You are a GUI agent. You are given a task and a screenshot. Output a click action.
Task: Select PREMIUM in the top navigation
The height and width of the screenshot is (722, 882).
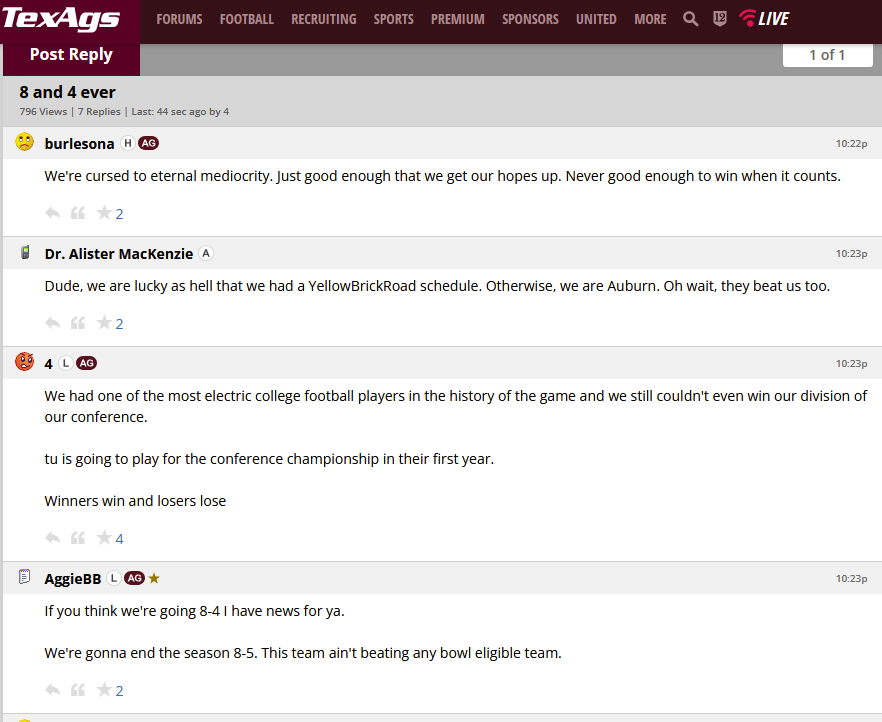[458, 19]
